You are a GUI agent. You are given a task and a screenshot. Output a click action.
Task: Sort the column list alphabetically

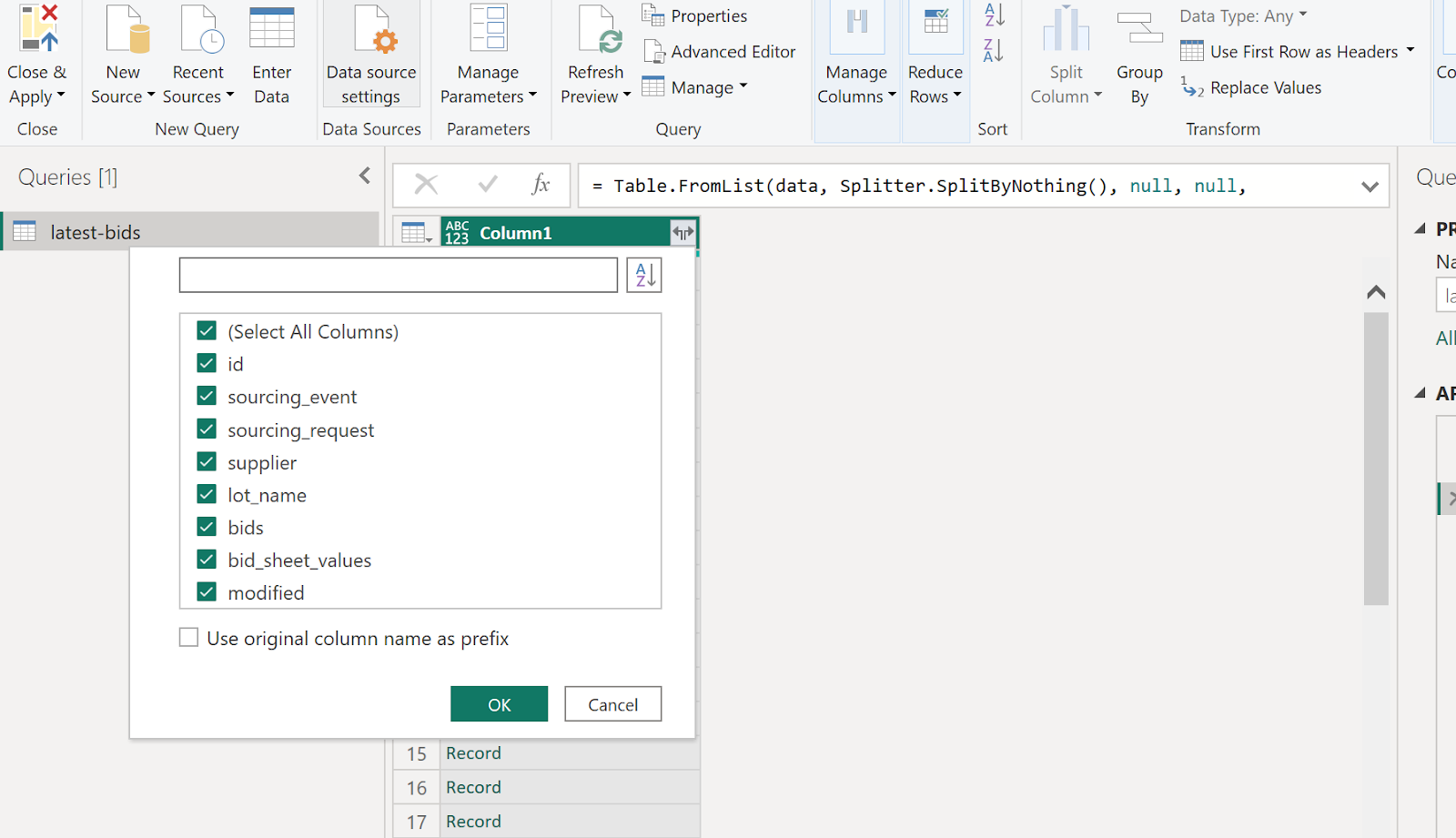pyautogui.click(x=644, y=275)
